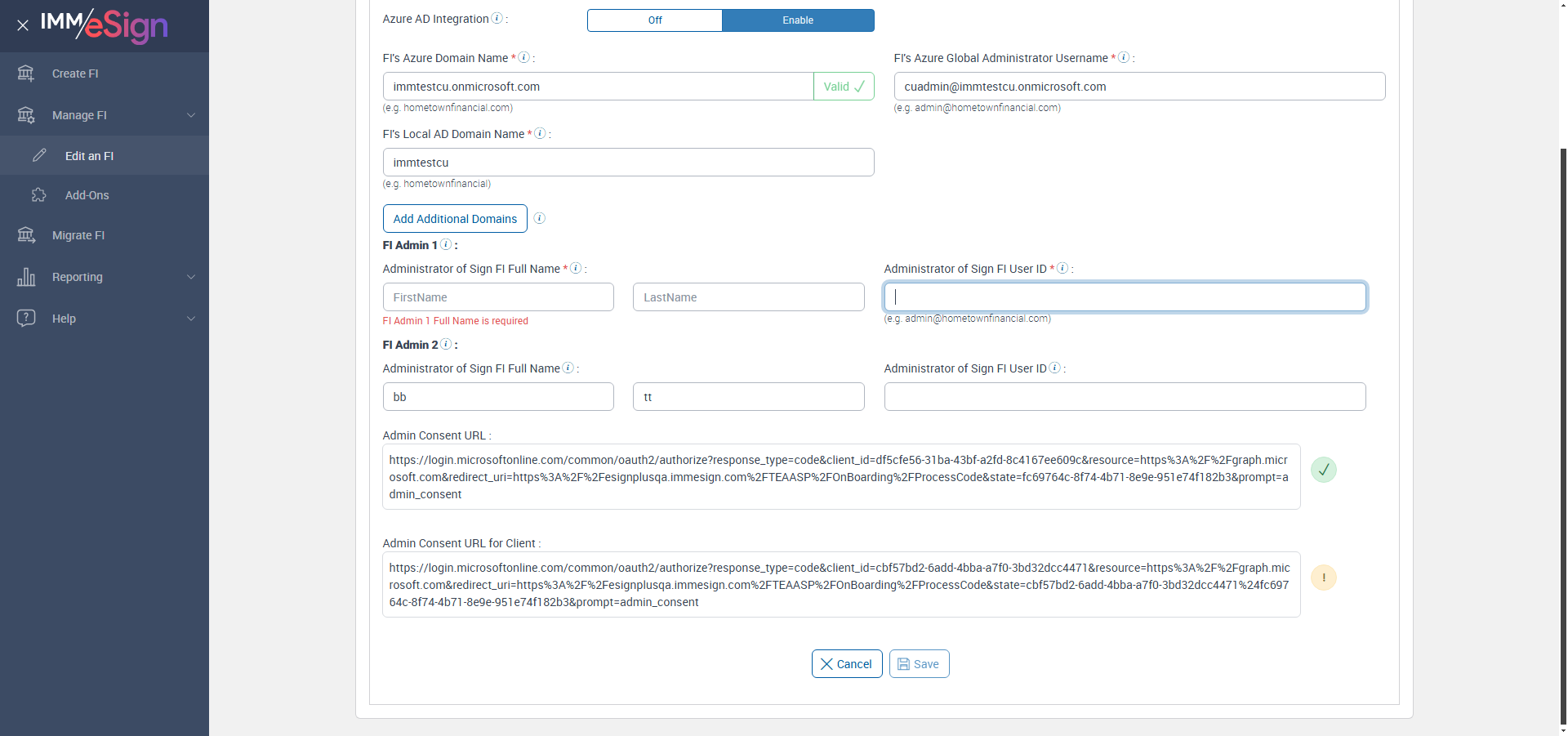The width and height of the screenshot is (1568, 736).
Task: Expand the Manage FI menu chevron
Action: [191, 115]
